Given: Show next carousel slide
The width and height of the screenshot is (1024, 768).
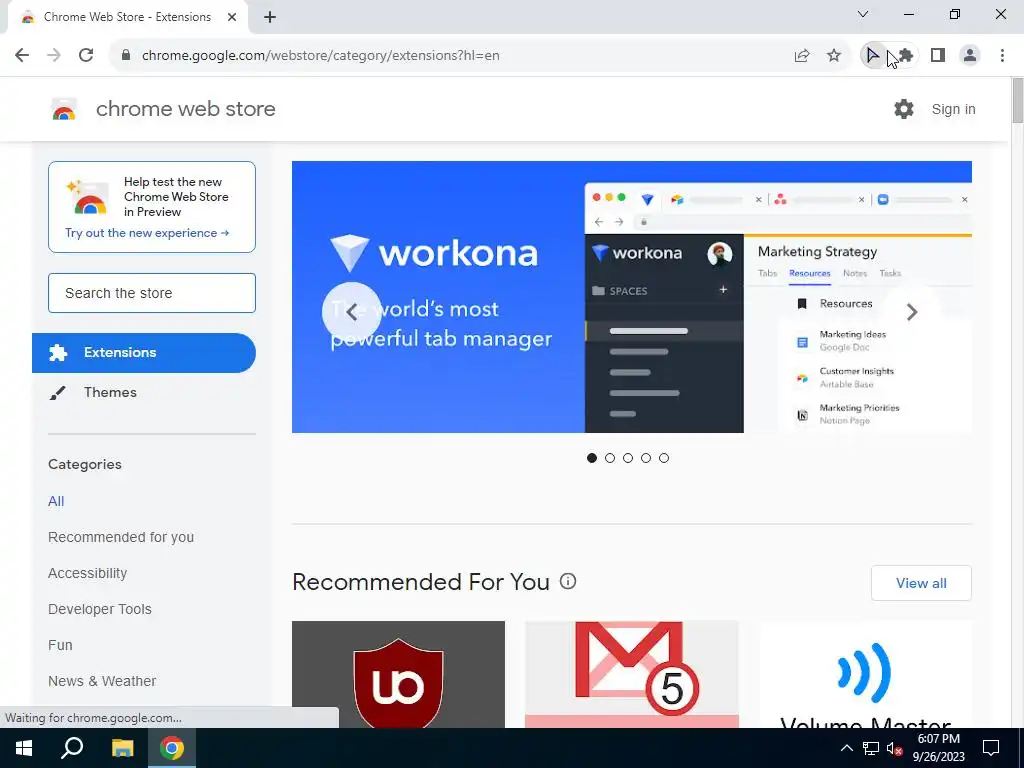Looking at the screenshot, I should click(912, 312).
